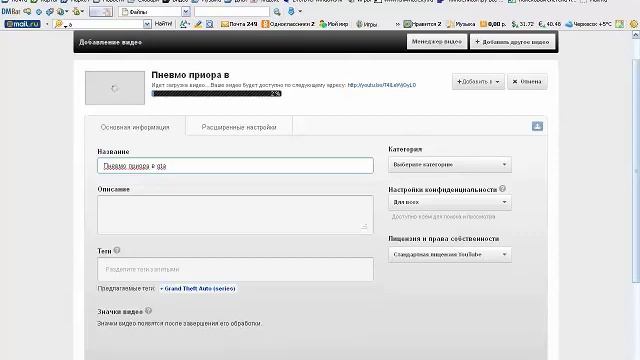The image size is (640, 360).
Task: Open Одноклассники 2 shortcut
Action: [288, 24]
